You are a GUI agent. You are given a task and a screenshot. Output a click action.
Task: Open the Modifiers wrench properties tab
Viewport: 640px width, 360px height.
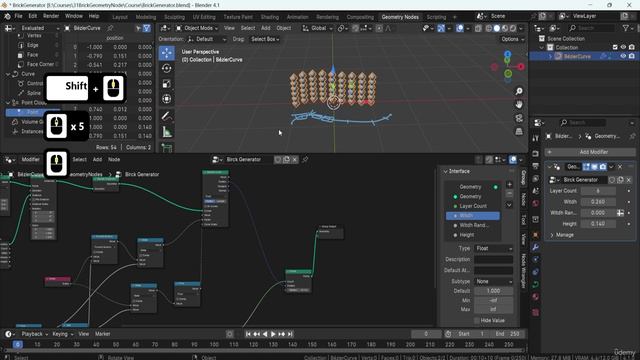pos(536,247)
